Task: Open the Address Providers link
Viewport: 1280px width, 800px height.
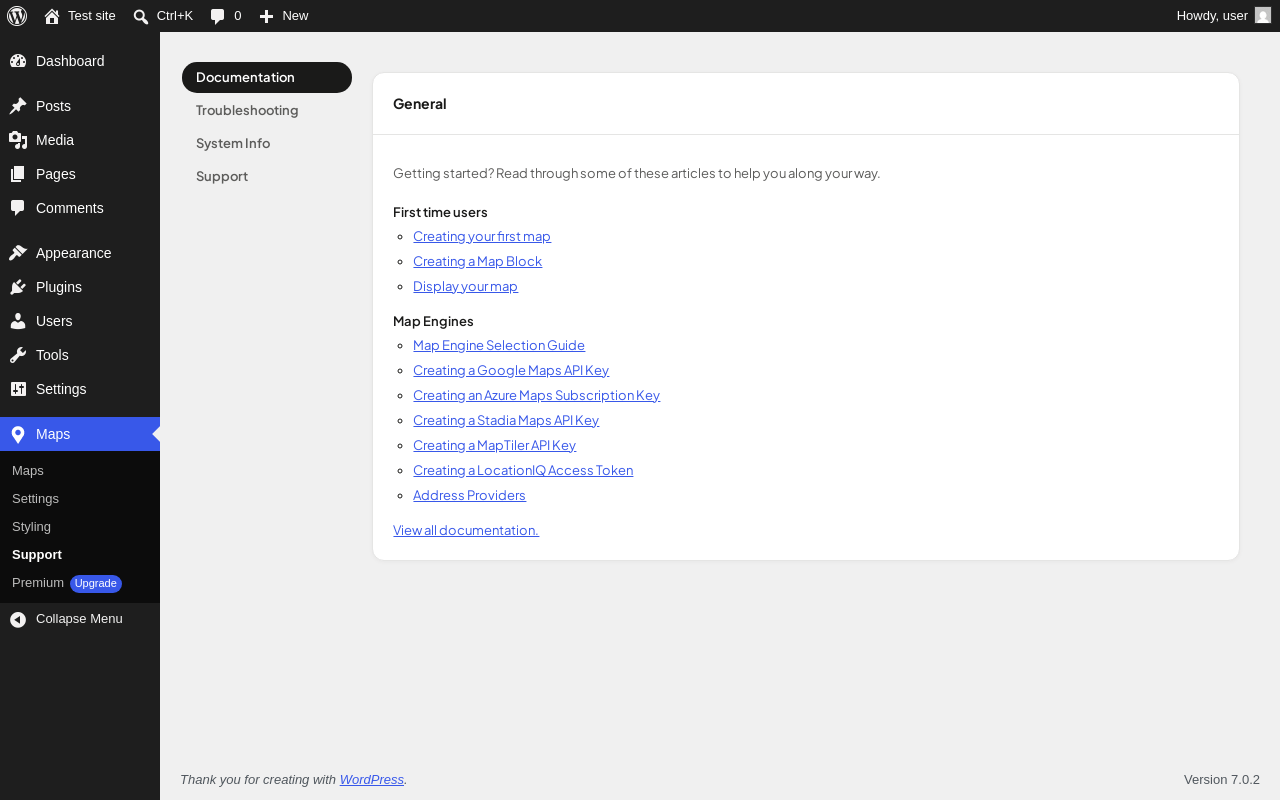Action: (x=469, y=495)
